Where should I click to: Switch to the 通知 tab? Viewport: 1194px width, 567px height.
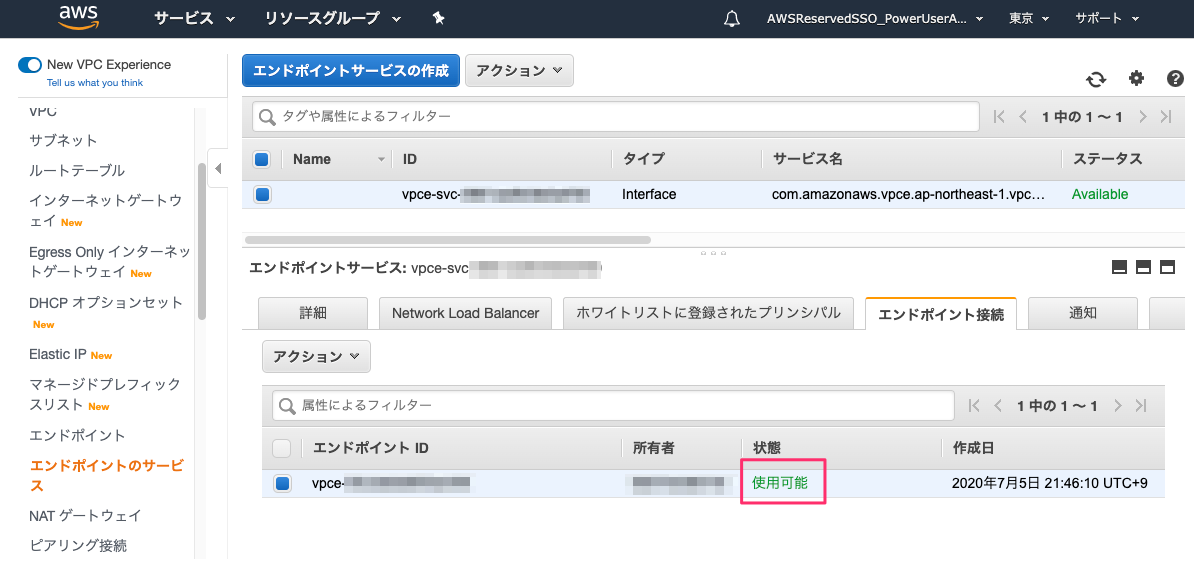point(1082,313)
